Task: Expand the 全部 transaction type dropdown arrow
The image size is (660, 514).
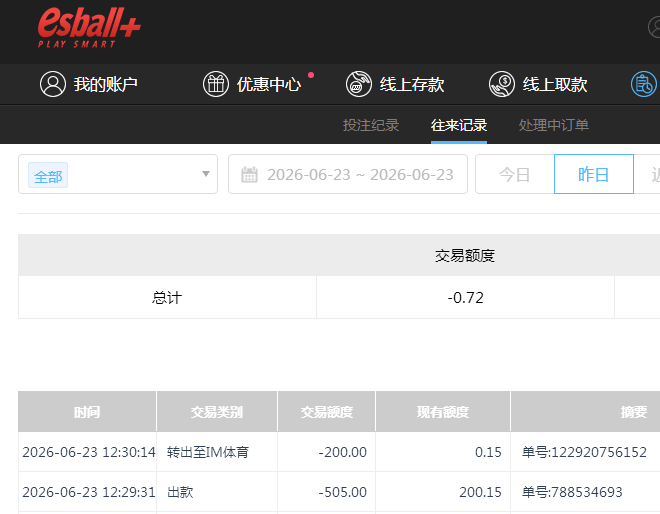Action: [x=206, y=174]
